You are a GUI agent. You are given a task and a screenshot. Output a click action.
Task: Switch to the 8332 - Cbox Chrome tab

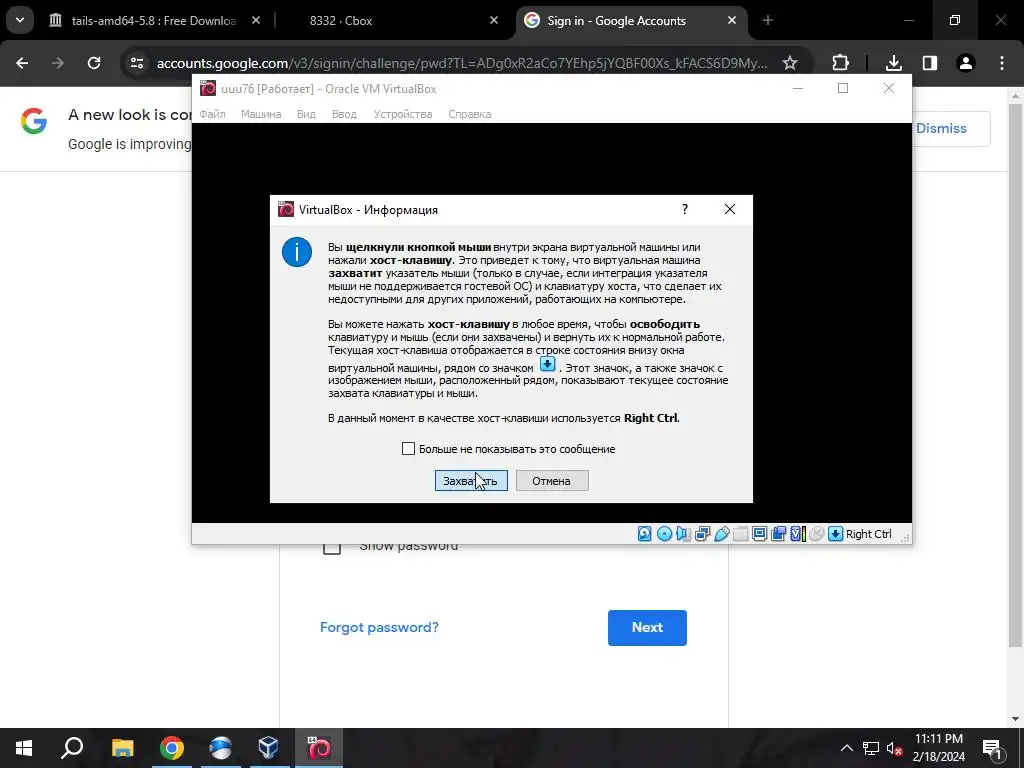click(x=341, y=20)
